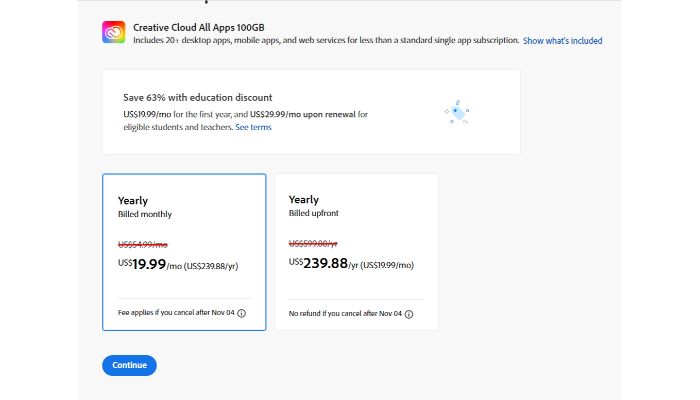Click the "Fee applies if you cancel" text

[x=176, y=313]
